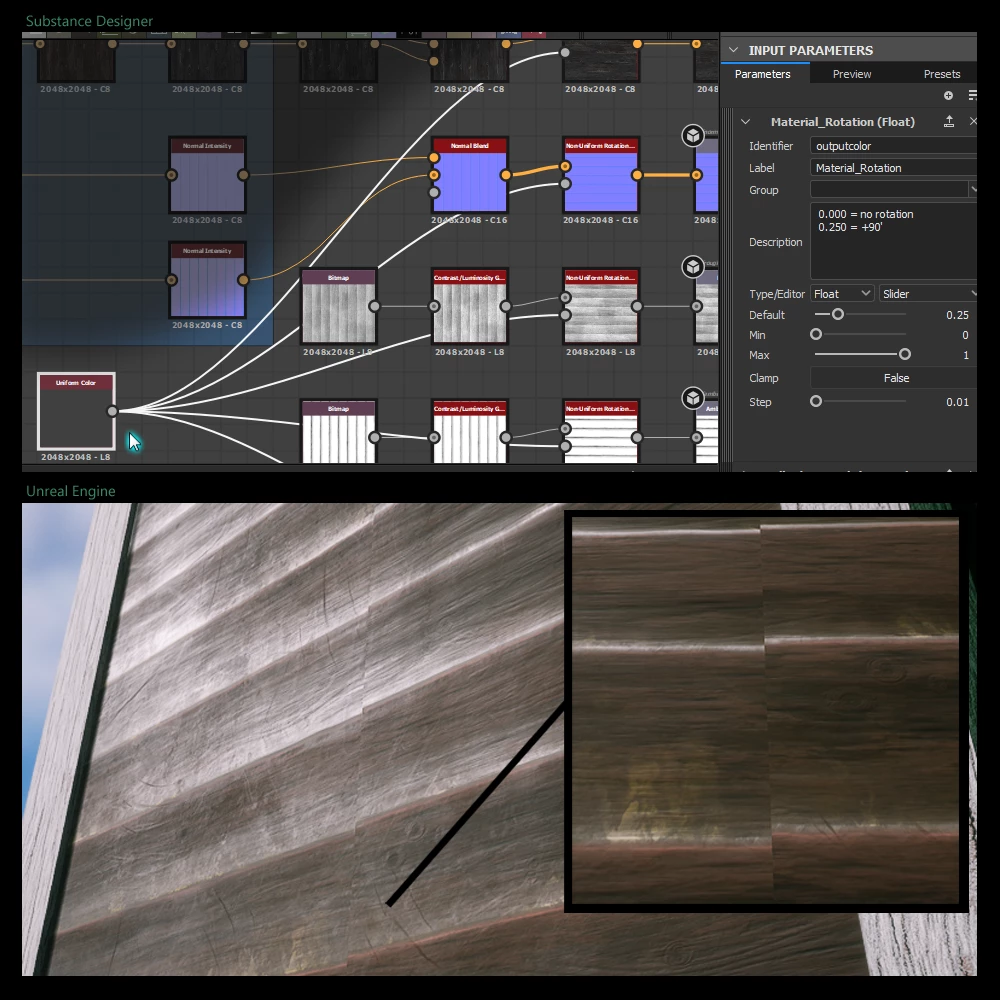Select the Uniform Color node
The image size is (1000, 1000).
[76, 411]
